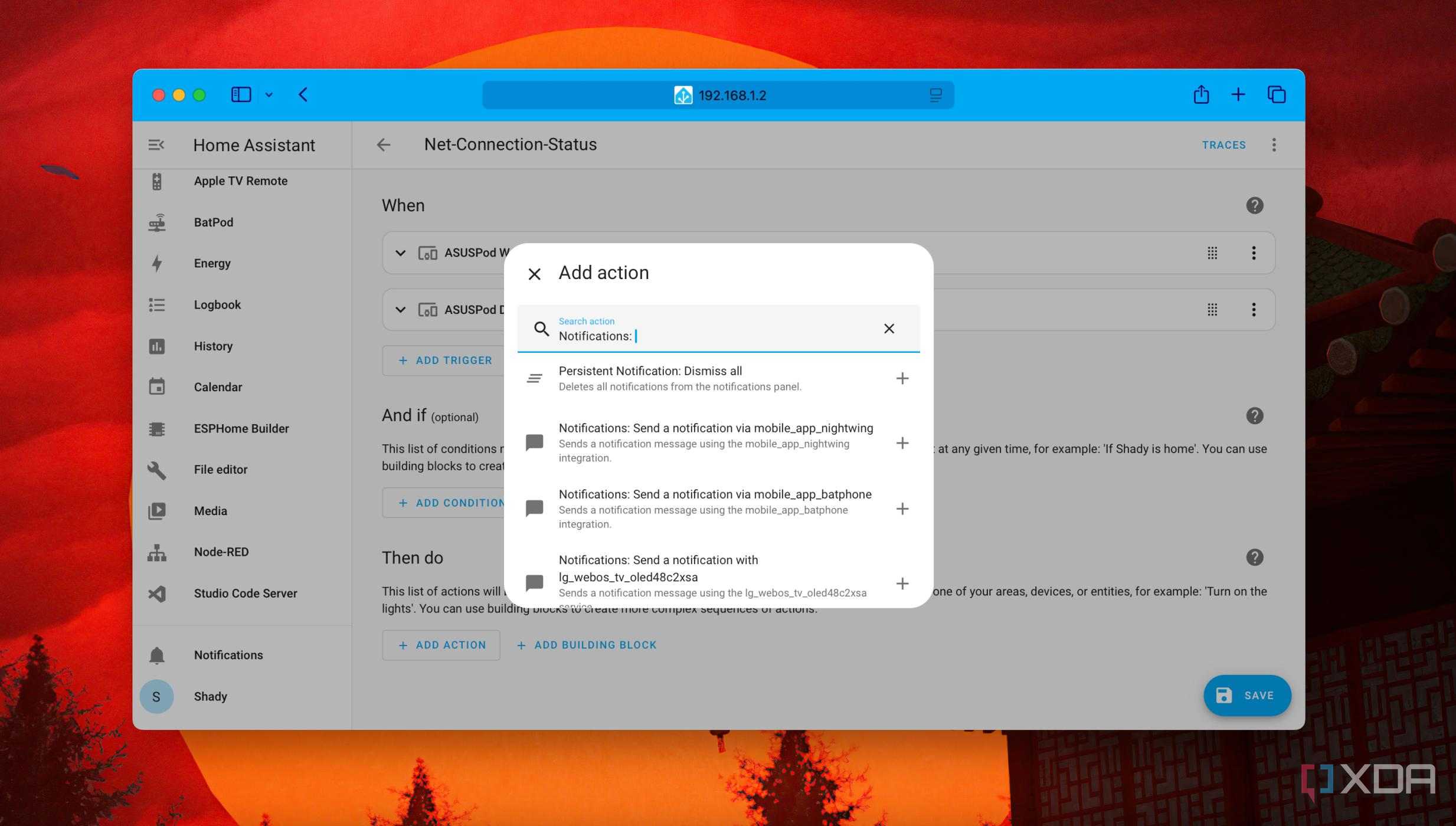Screen dimensions: 1456x826
Task: Add notification via mobile_app_batphone plus icon
Action: coord(902,509)
